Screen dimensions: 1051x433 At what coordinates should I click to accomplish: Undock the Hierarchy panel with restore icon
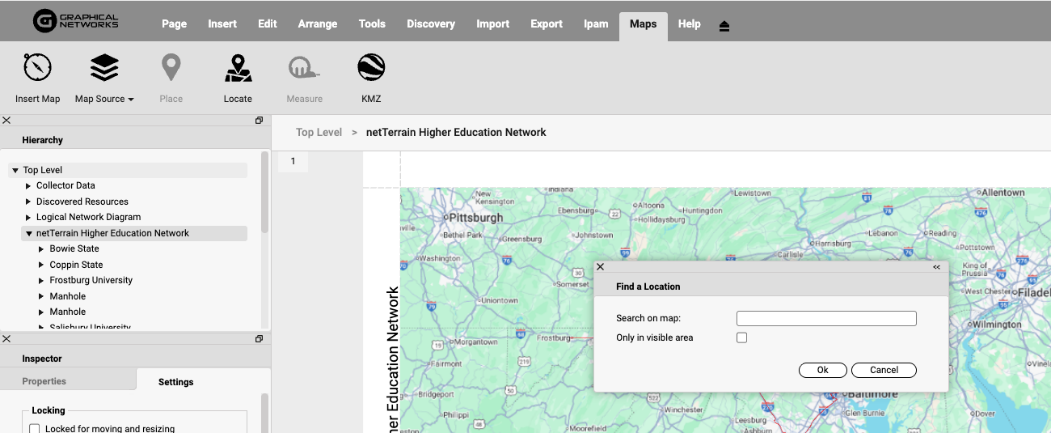click(x=259, y=120)
